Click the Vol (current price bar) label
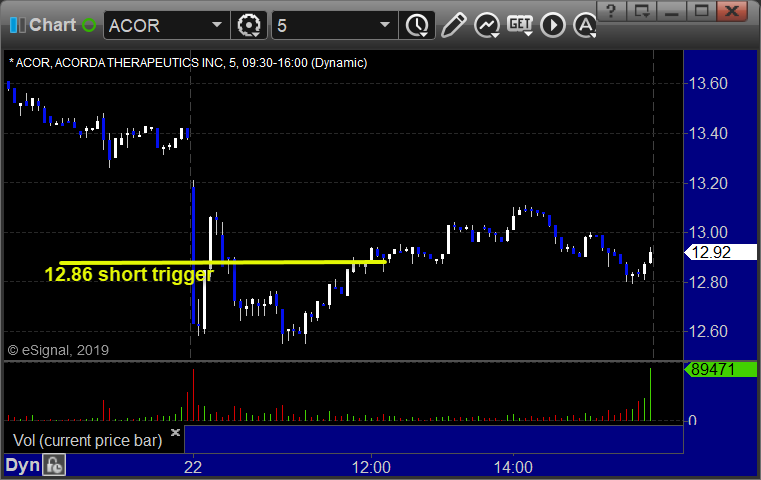 click(87, 440)
